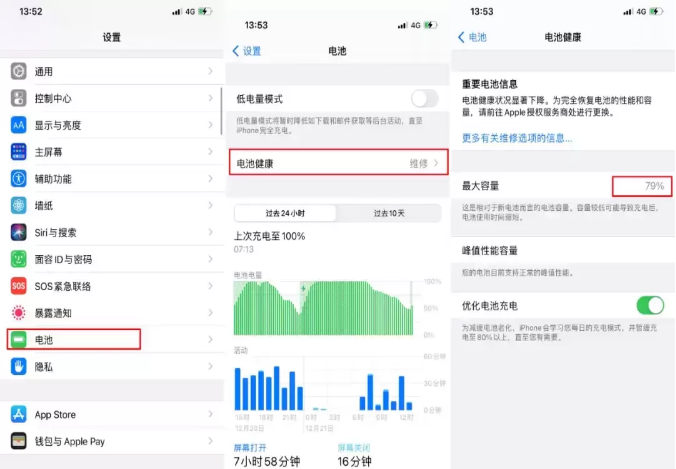Tap the 最大容量 label

(x=480, y=186)
